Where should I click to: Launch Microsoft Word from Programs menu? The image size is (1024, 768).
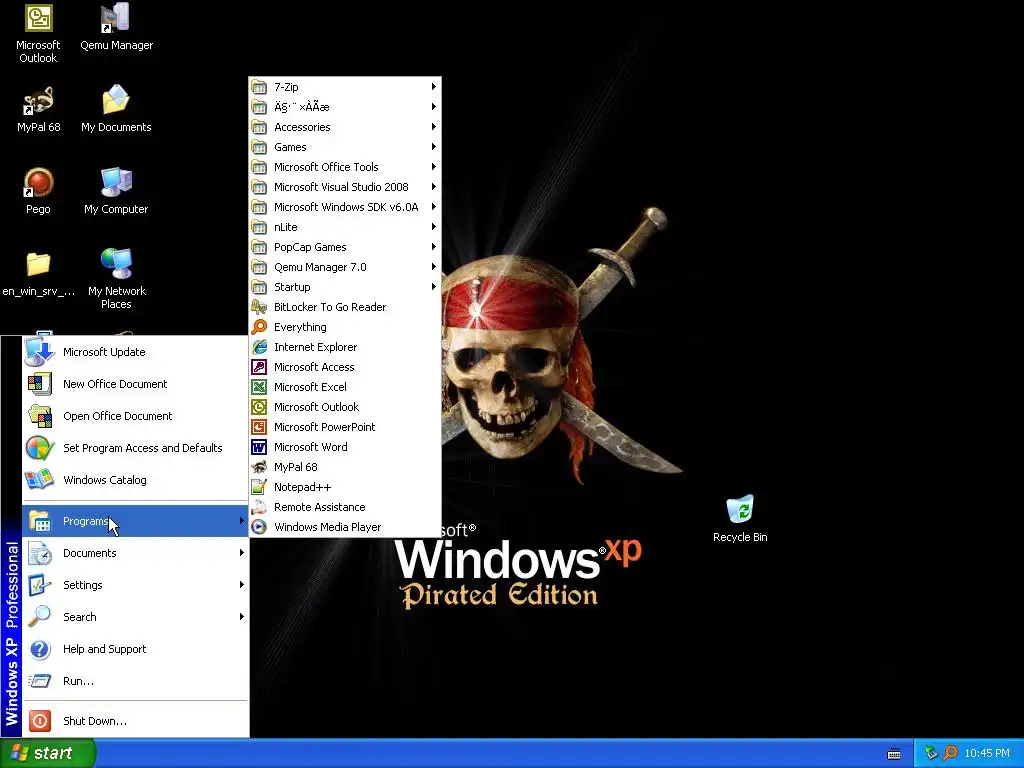(345, 447)
